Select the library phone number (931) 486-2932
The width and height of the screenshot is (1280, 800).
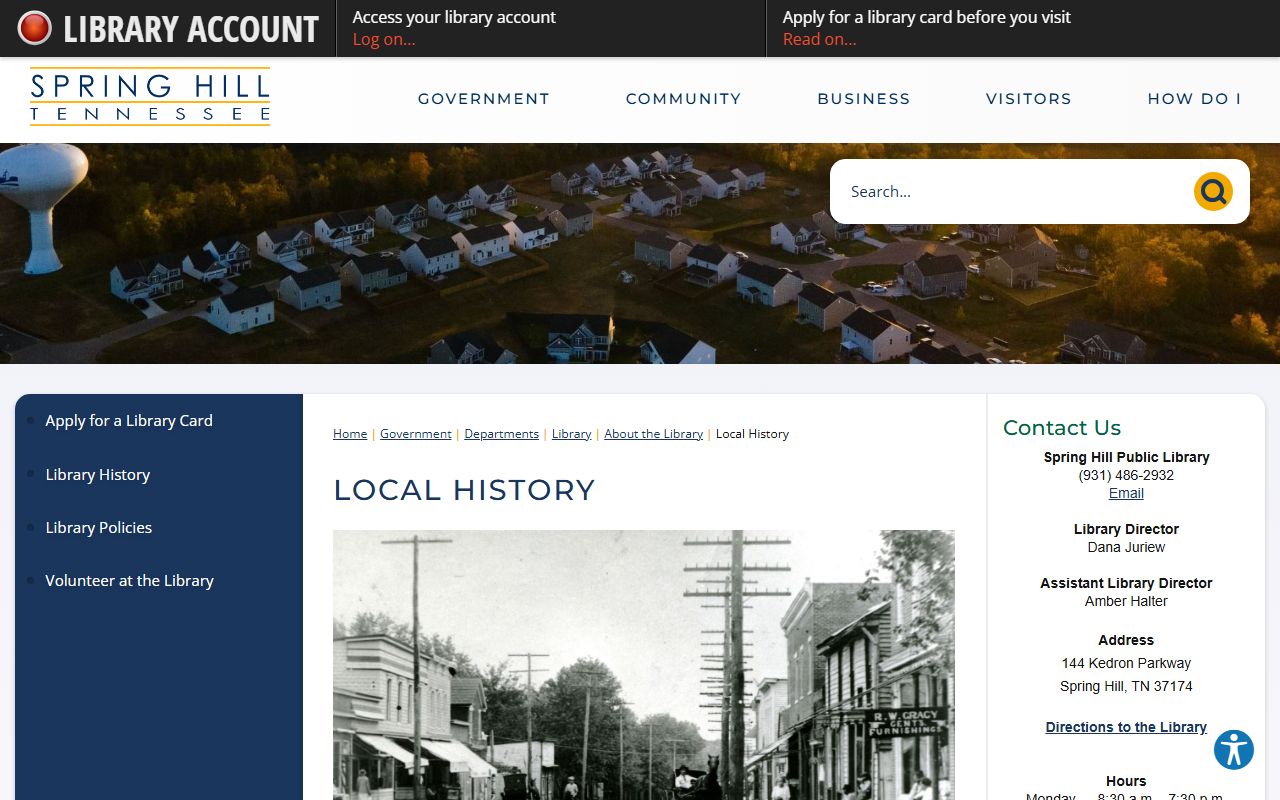click(x=1126, y=475)
